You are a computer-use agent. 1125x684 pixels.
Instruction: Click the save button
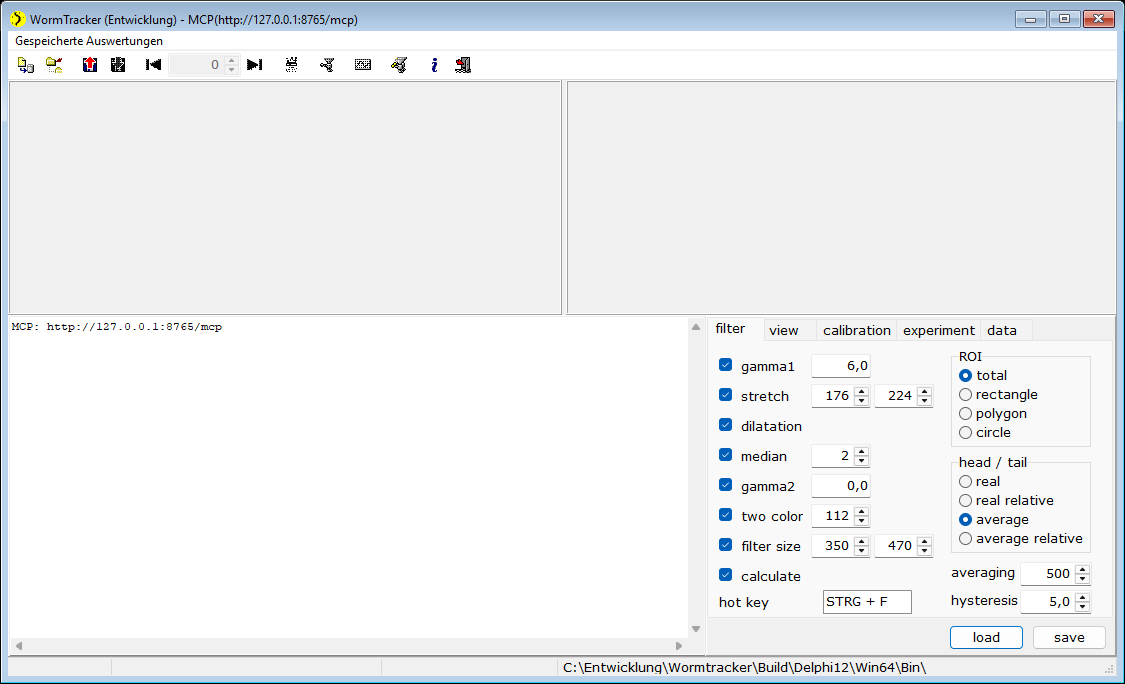pos(1069,637)
